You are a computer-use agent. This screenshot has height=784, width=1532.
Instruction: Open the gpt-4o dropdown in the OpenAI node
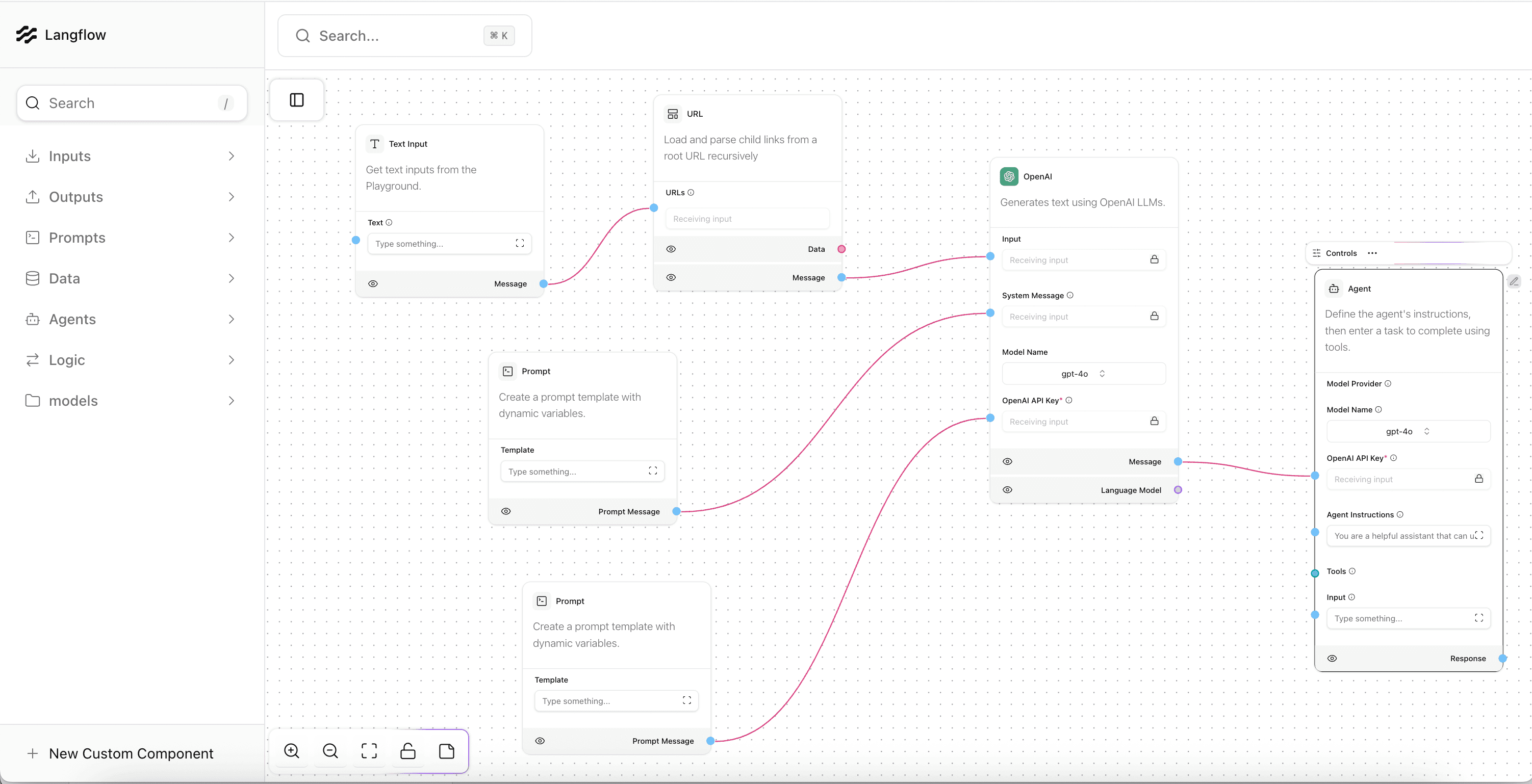pyautogui.click(x=1082, y=374)
